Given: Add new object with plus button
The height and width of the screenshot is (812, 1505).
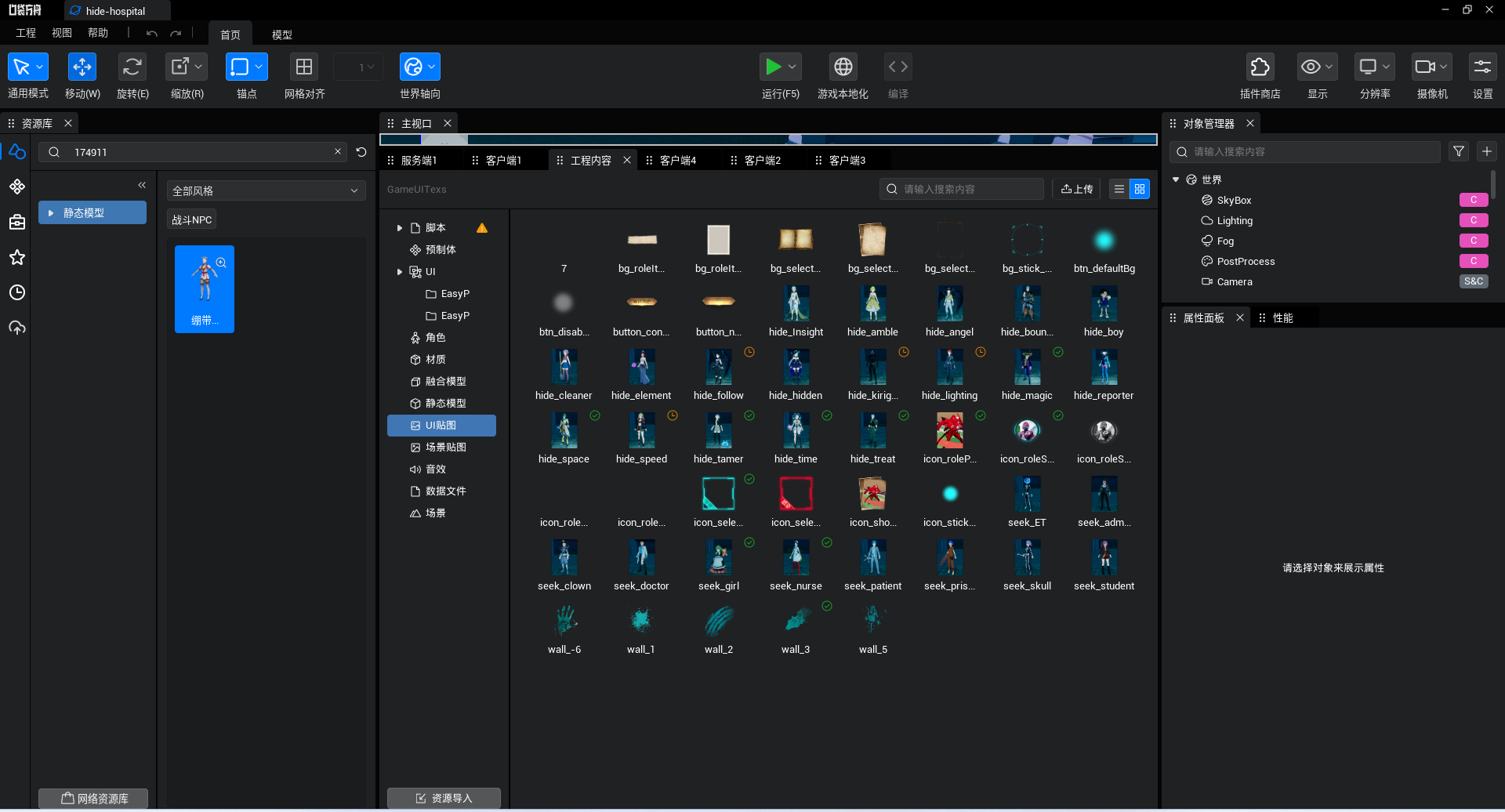Looking at the screenshot, I should [x=1487, y=151].
